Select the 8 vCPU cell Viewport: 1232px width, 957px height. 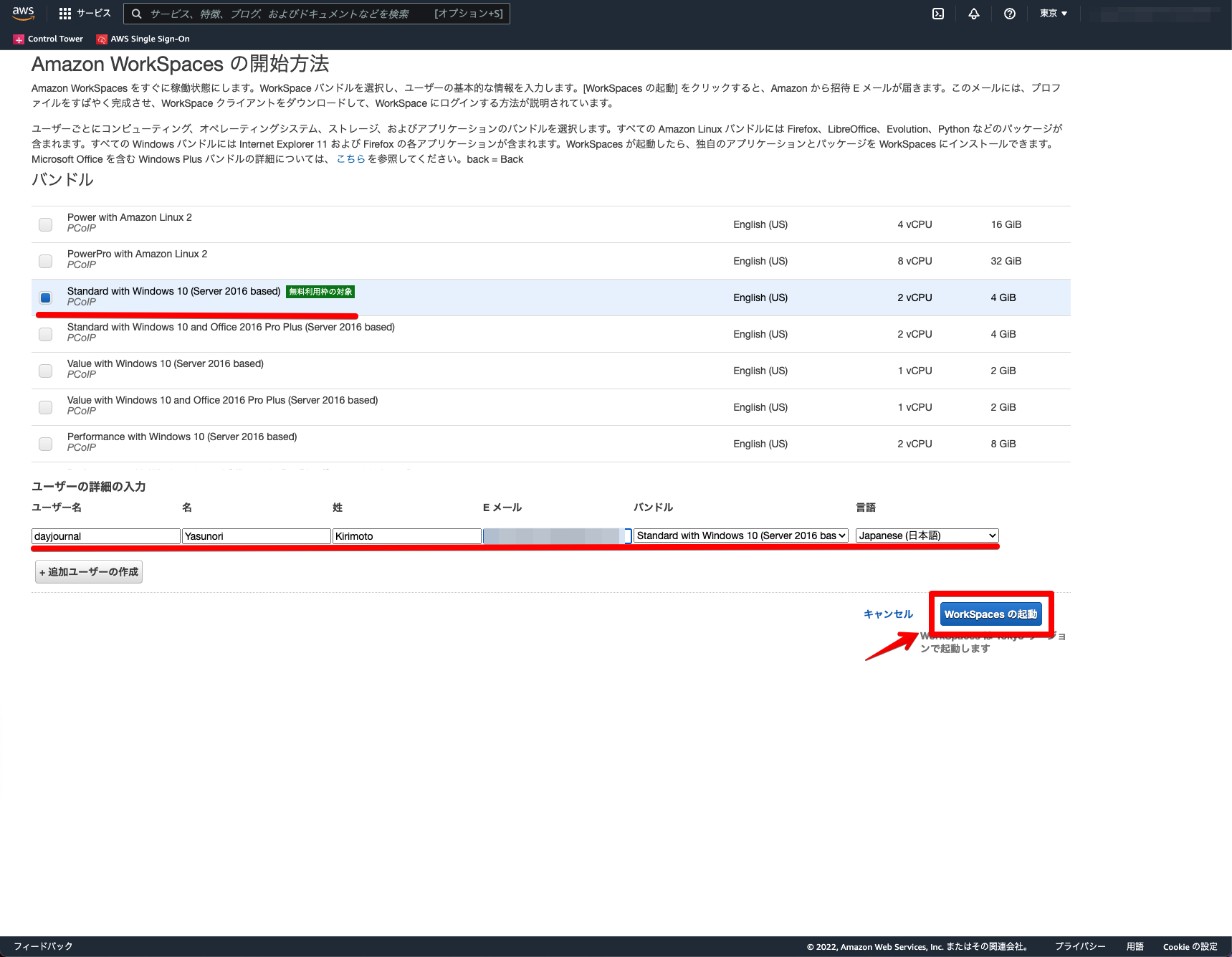[x=915, y=261]
